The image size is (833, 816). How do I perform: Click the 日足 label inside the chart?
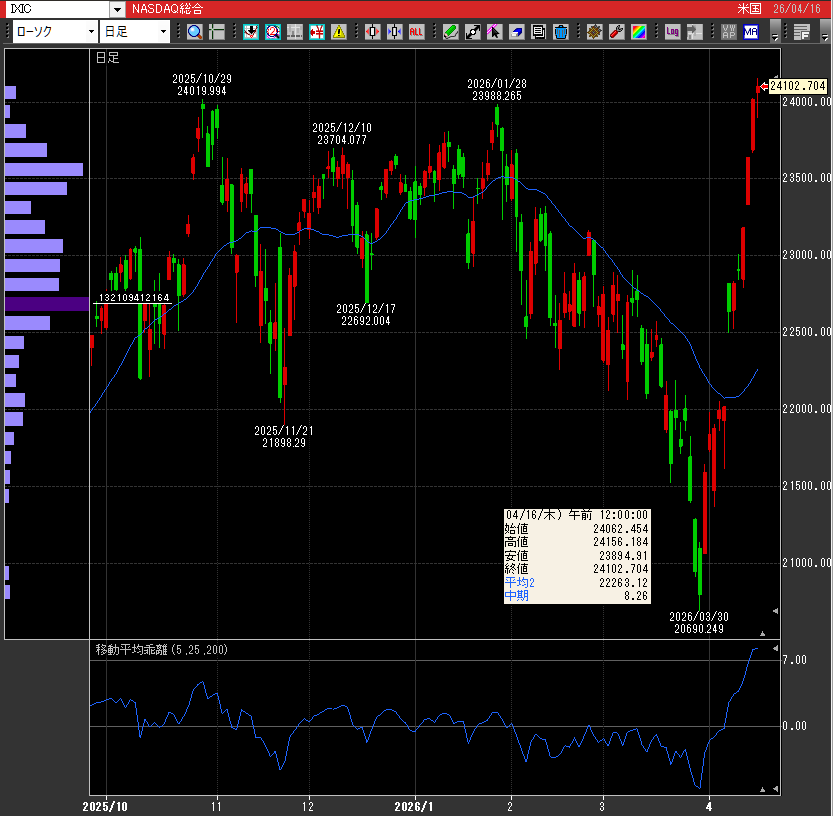107,58
